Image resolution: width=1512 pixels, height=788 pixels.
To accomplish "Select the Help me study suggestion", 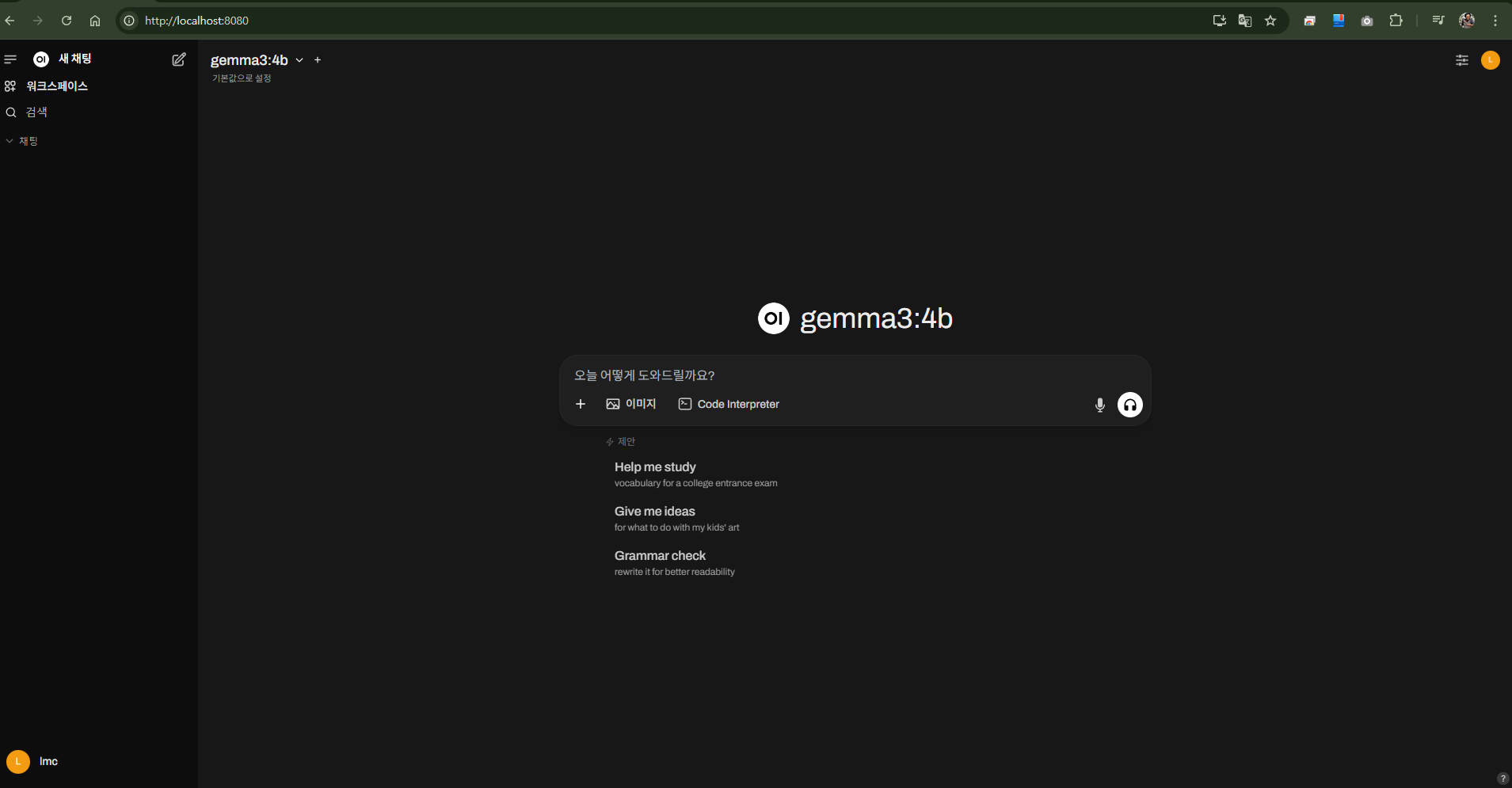I will pos(696,474).
